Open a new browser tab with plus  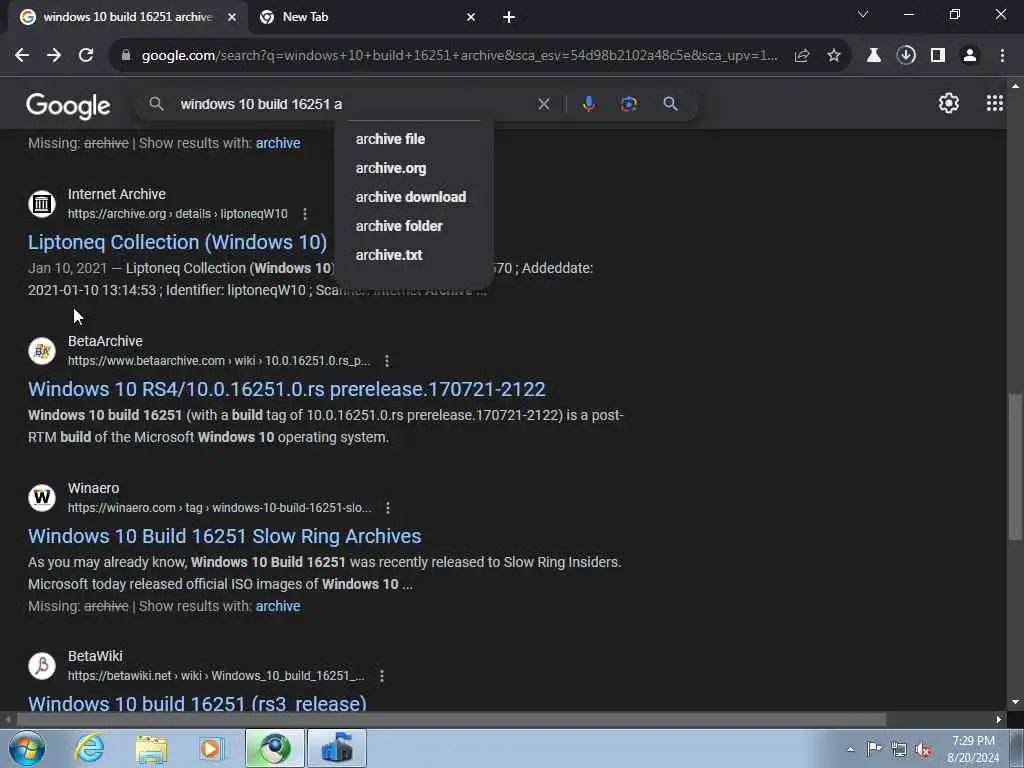509,17
